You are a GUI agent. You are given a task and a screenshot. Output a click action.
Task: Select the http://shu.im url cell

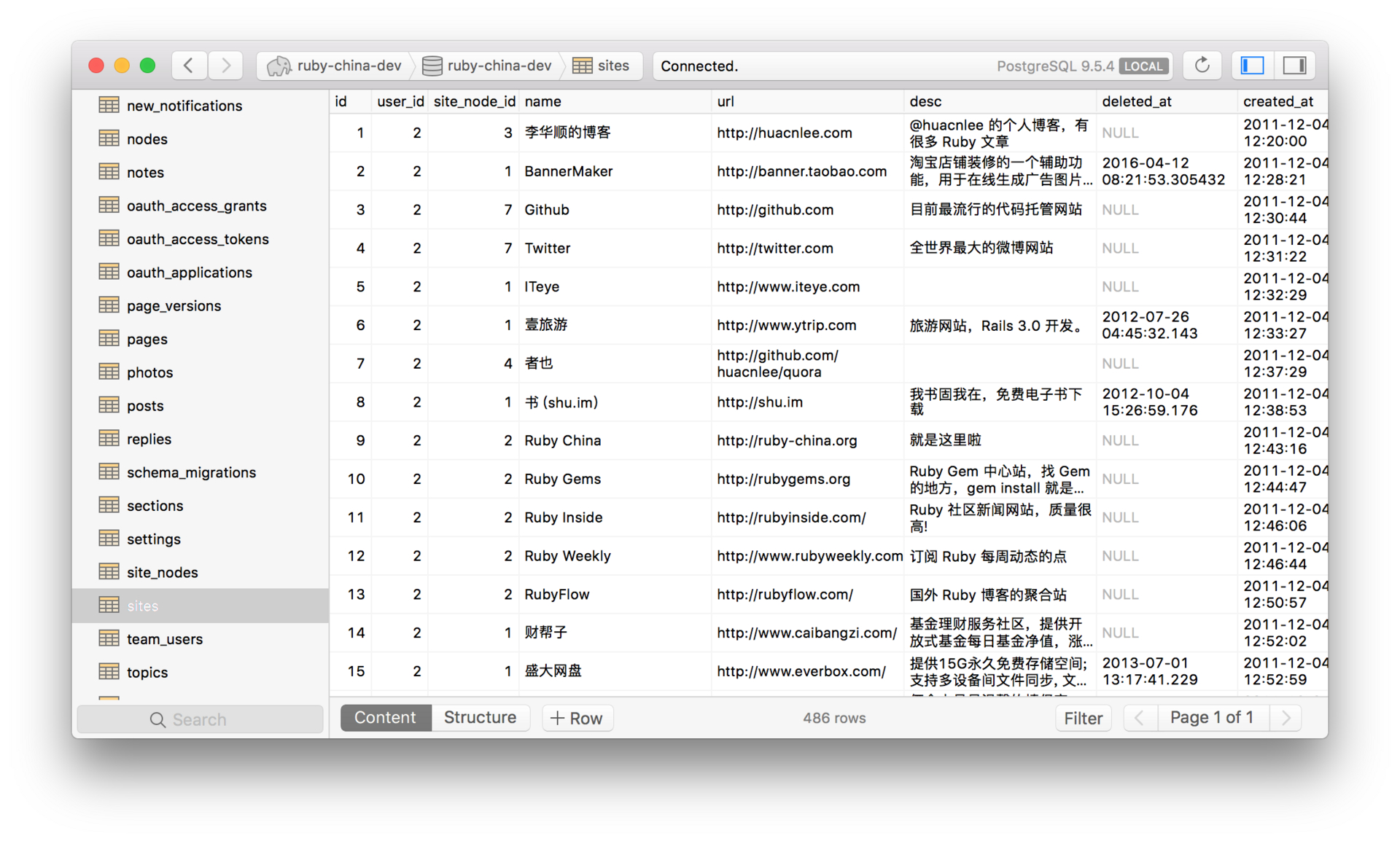(x=807, y=402)
